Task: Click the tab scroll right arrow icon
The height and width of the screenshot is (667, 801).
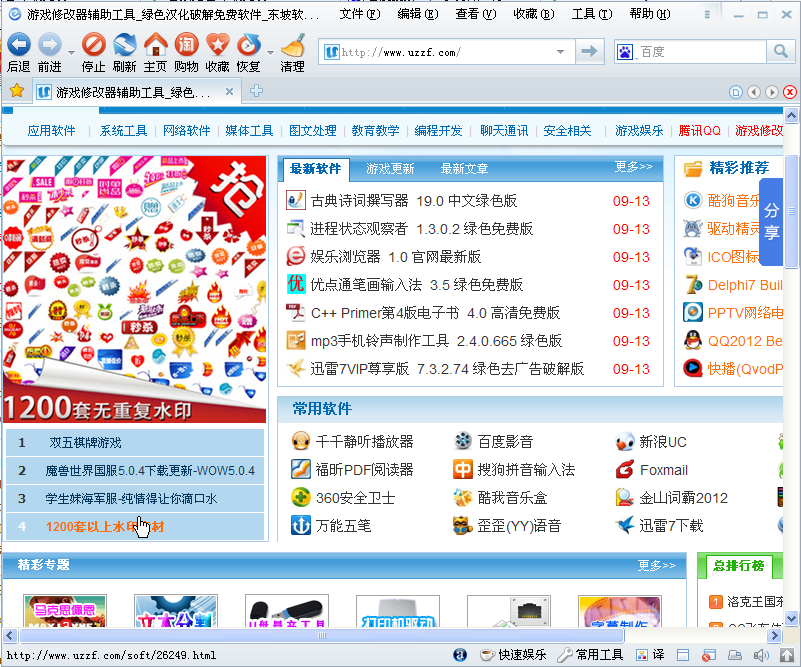Action: (772, 92)
